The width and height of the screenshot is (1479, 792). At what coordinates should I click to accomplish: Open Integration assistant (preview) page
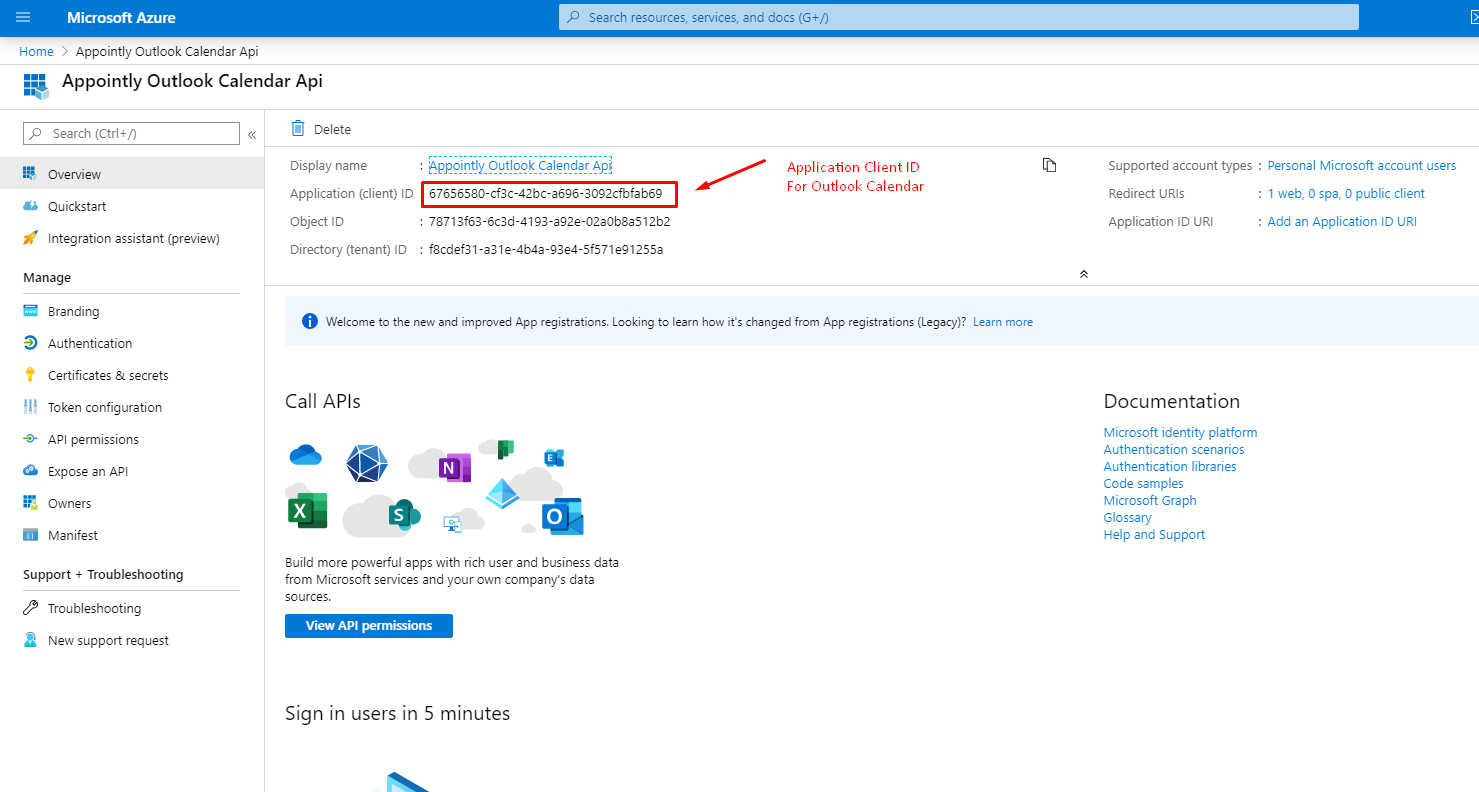click(x=132, y=238)
